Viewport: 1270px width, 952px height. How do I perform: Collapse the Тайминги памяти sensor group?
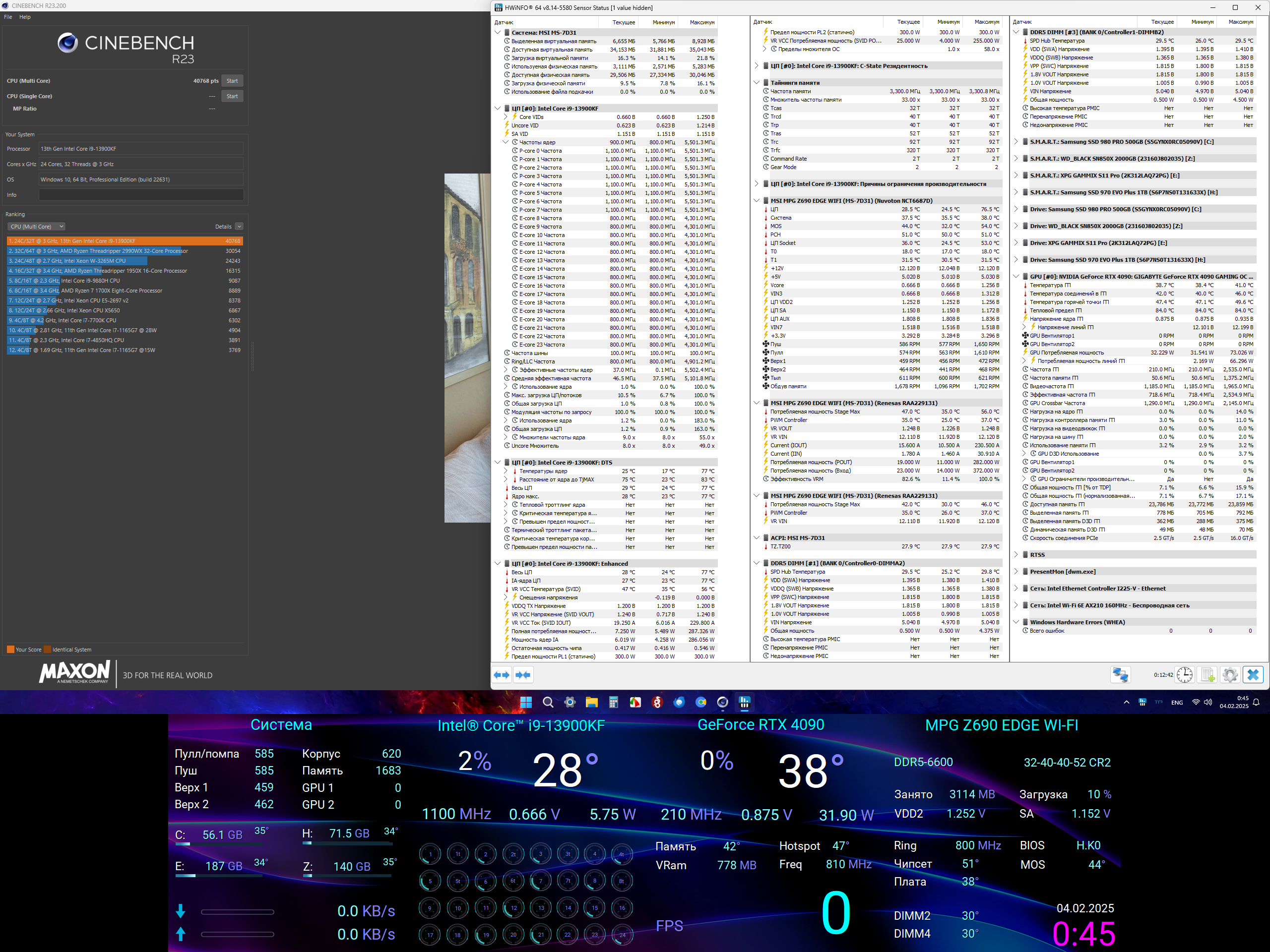(757, 83)
